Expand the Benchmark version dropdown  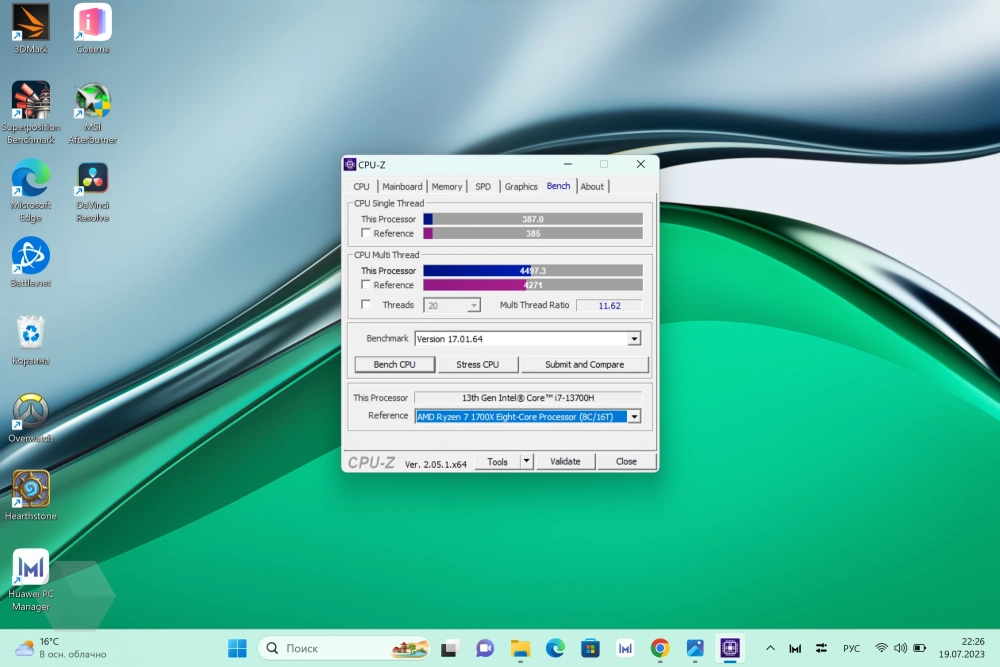(x=633, y=339)
